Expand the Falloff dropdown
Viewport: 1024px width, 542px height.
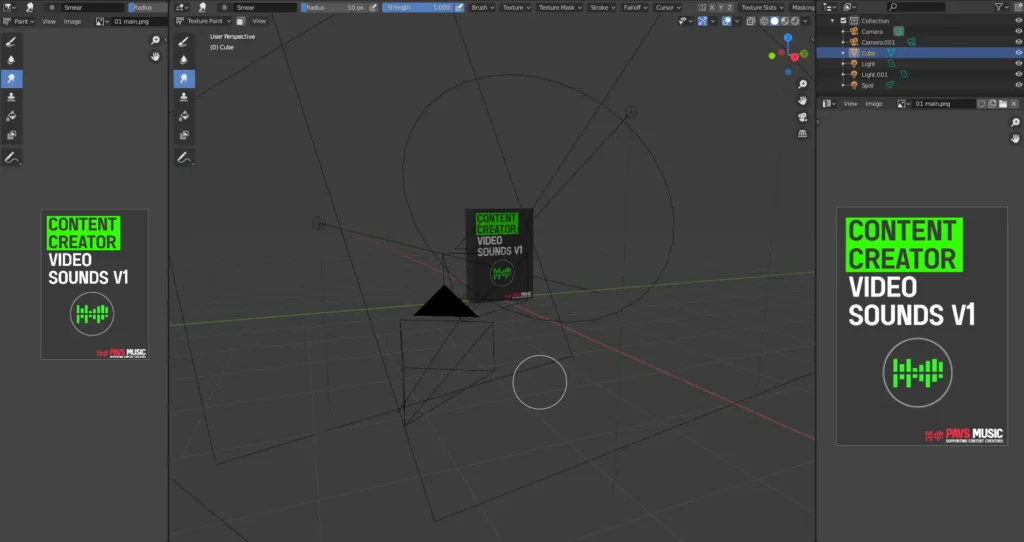click(x=634, y=7)
